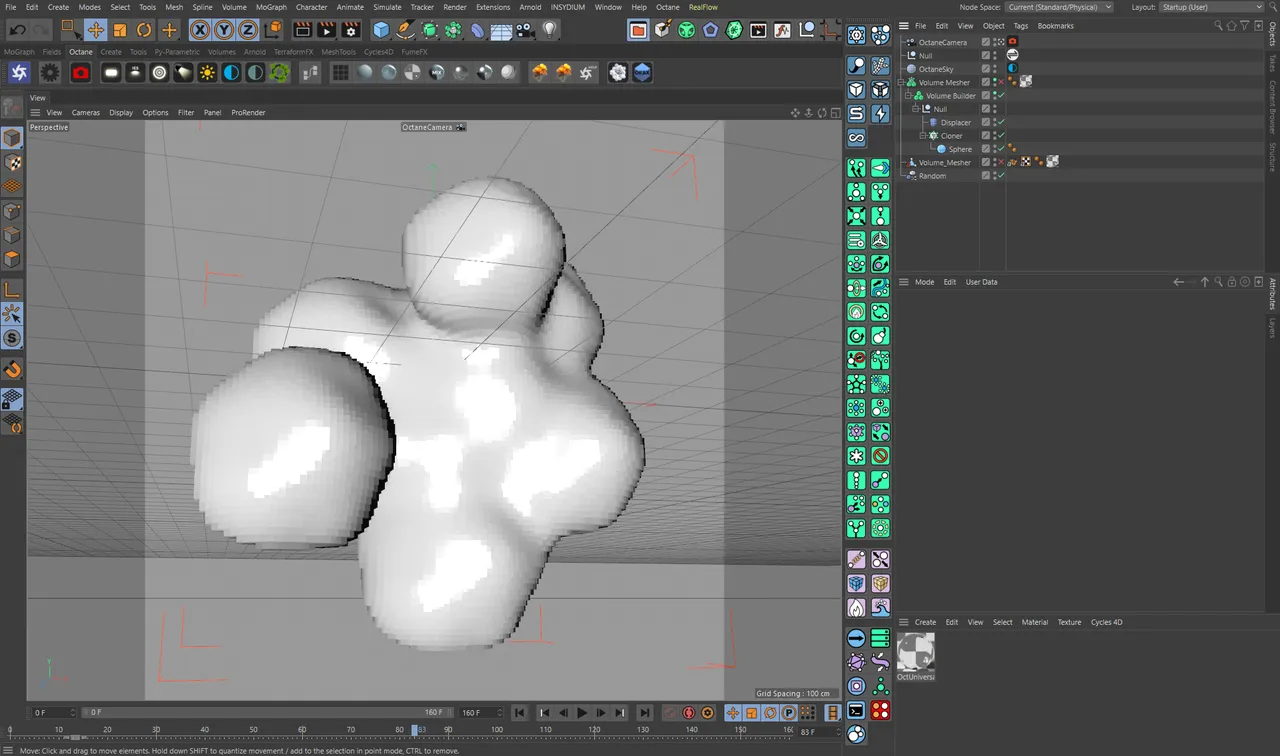The width and height of the screenshot is (1280, 756).
Task: Open Object Manager Tags menu
Action: [1020, 26]
